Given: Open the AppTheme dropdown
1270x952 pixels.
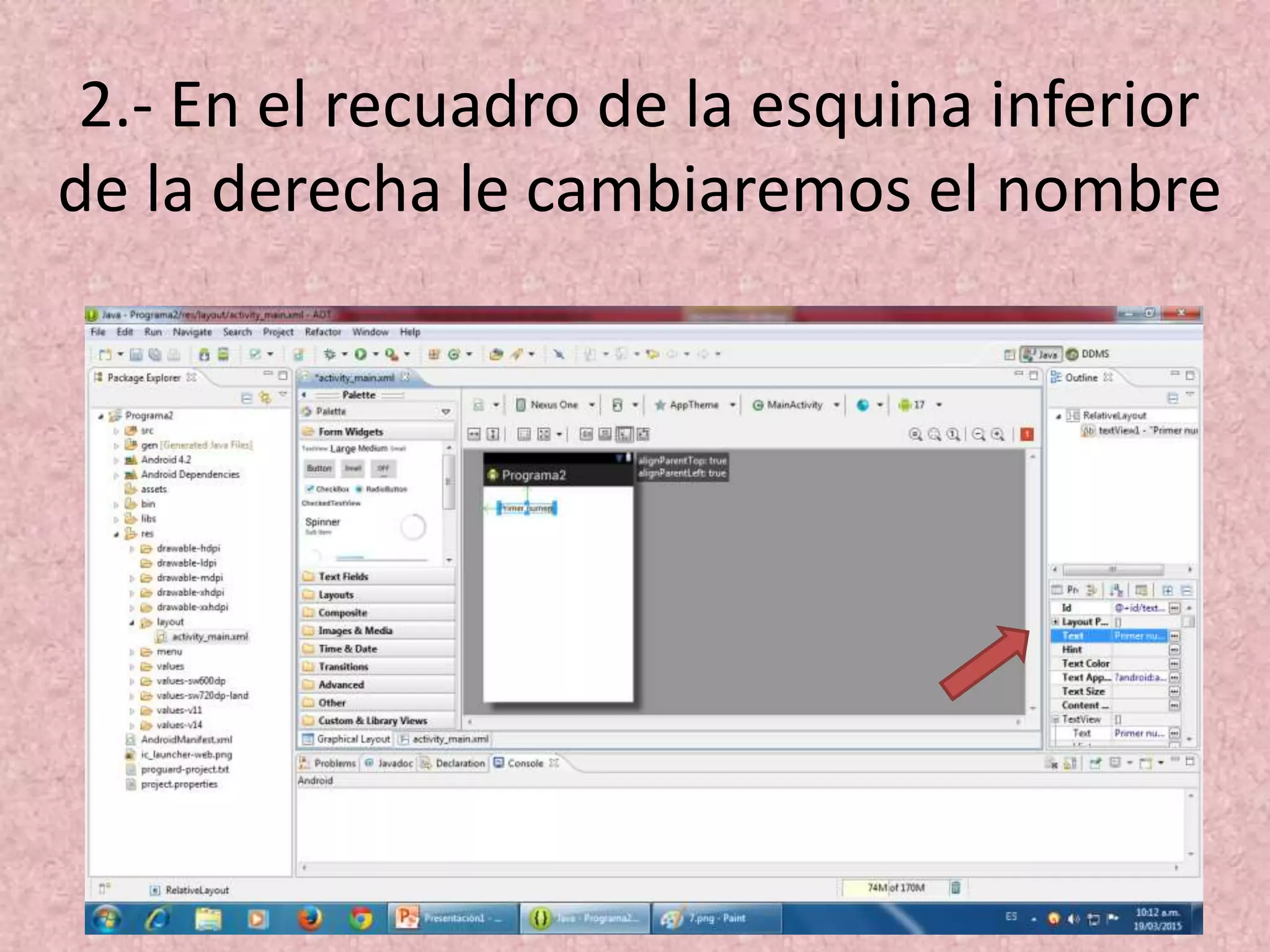Looking at the screenshot, I should coord(732,405).
